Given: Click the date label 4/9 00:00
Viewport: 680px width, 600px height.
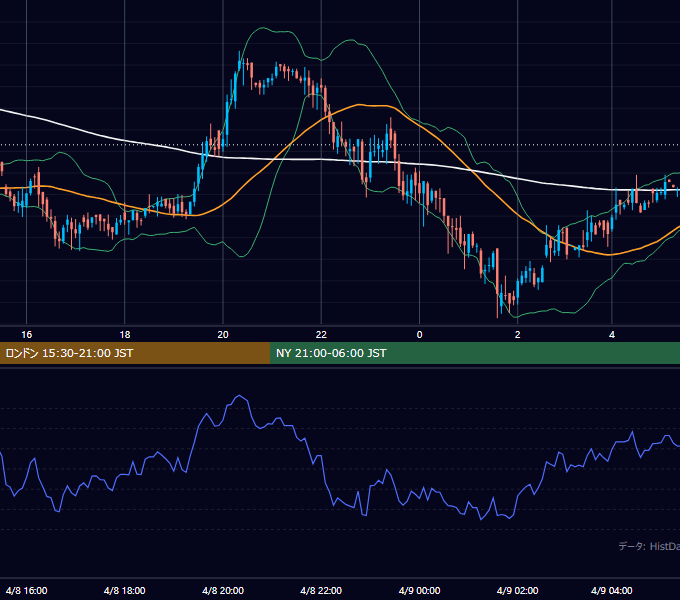Looking at the screenshot, I should click(419, 590).
